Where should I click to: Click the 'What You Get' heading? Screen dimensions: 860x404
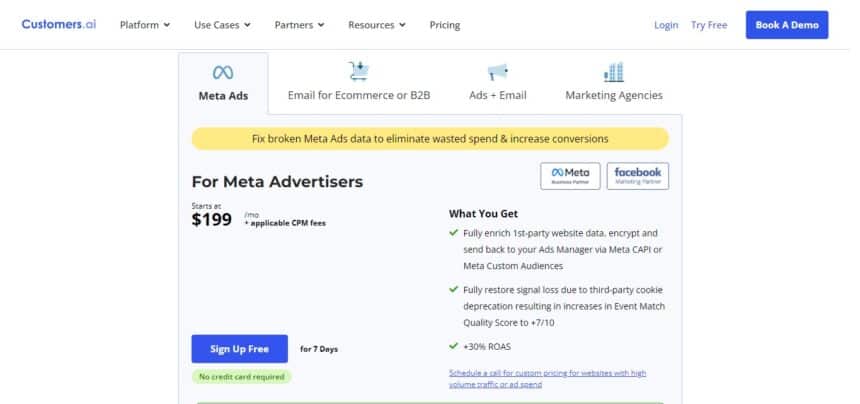coord(483,214)
